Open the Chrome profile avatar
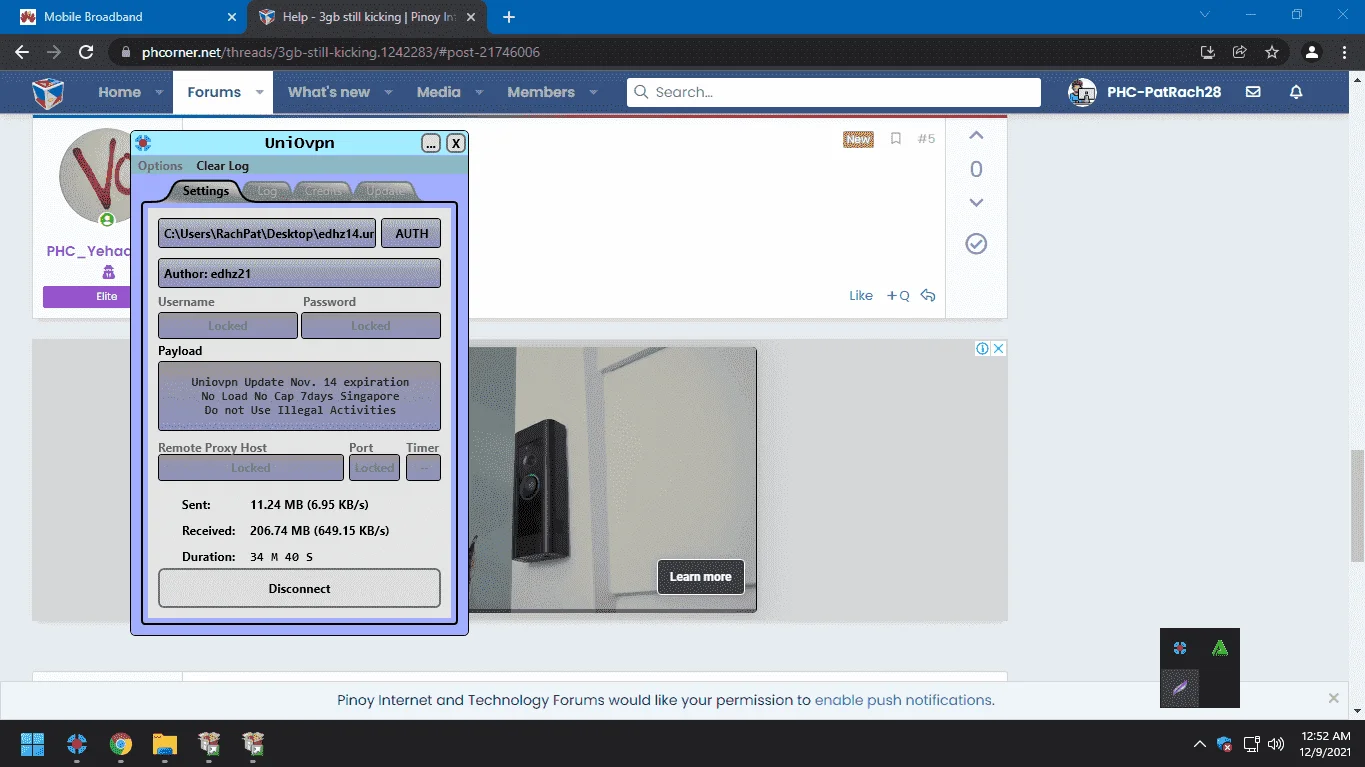Screen dimensions: 1365x767 [x=1313, y=52]
